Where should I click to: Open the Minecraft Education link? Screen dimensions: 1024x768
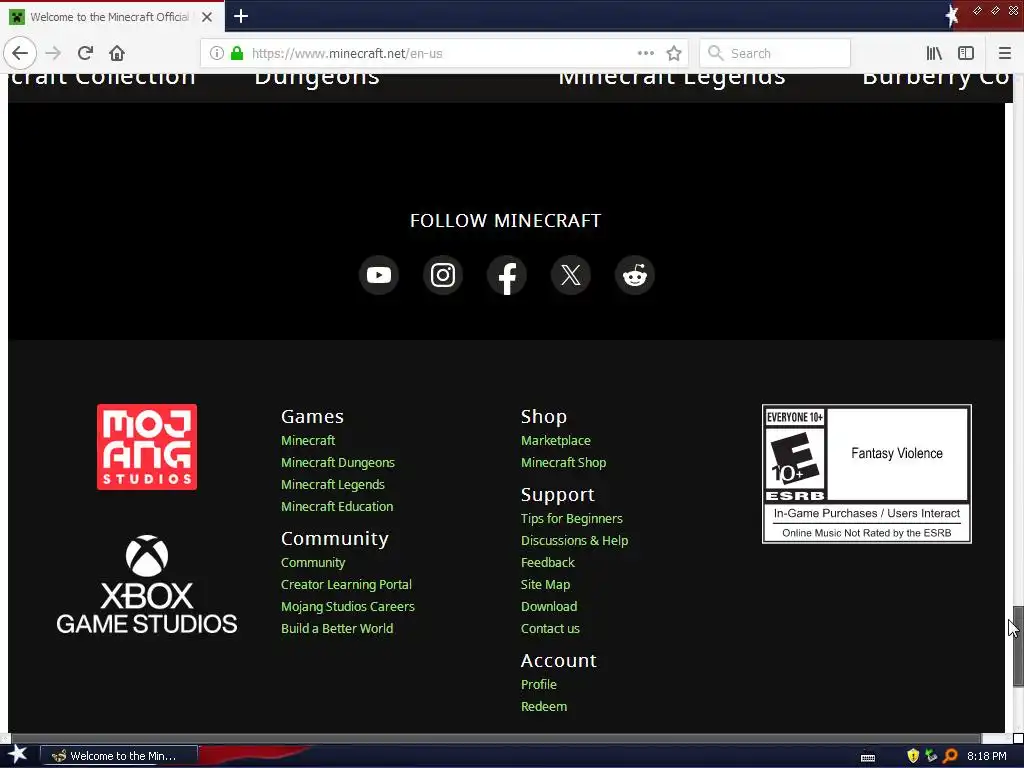(337, 506)
